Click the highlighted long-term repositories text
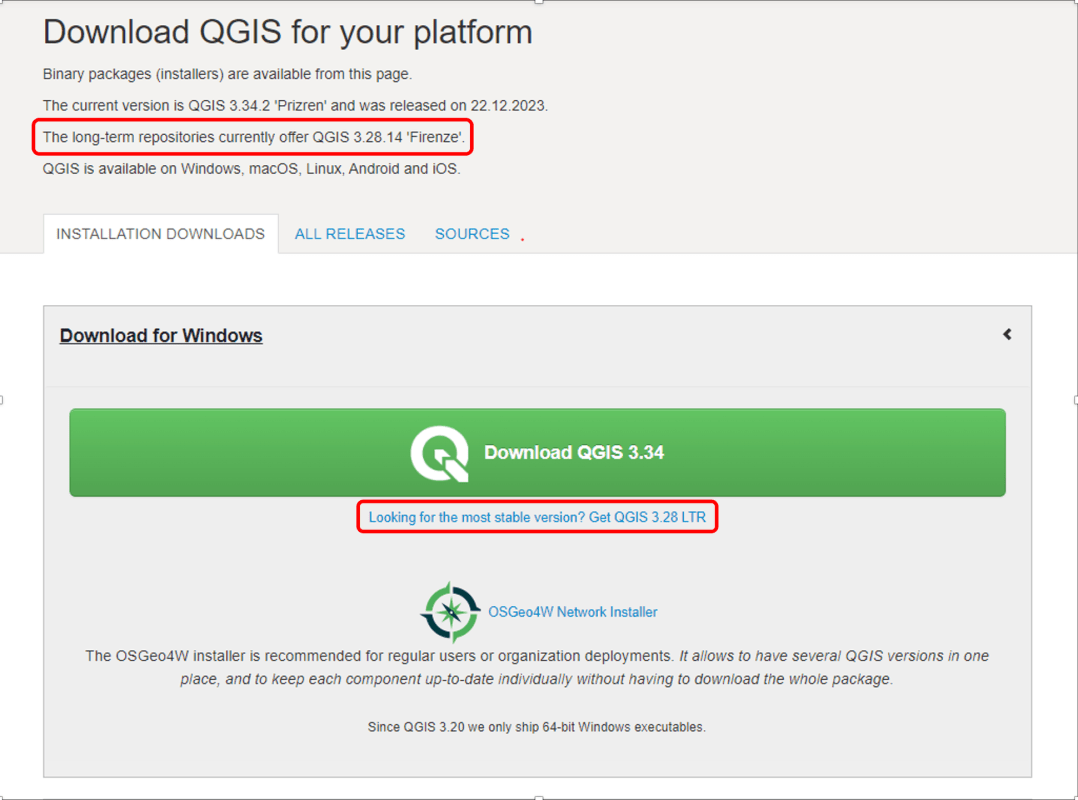Viewport: 1078px width, 800px height. pyautogui.click(x=252, y=137)
